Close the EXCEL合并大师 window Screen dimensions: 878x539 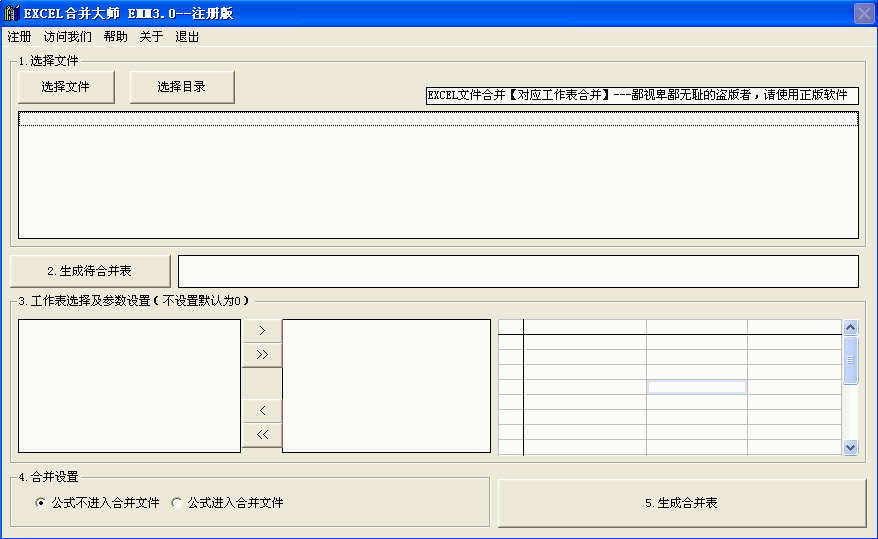pyautogui.click(x=864, y=13)
